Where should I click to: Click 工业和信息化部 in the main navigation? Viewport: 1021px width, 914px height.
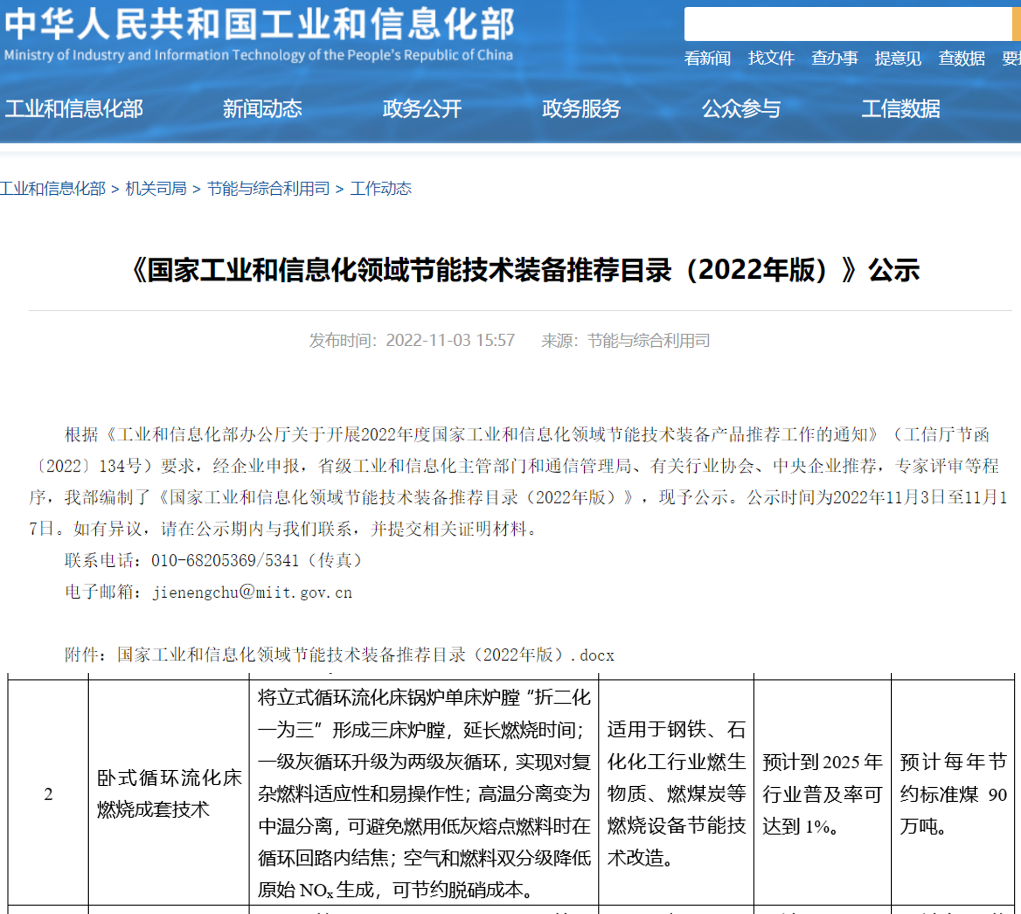click(x=73, y=108)
